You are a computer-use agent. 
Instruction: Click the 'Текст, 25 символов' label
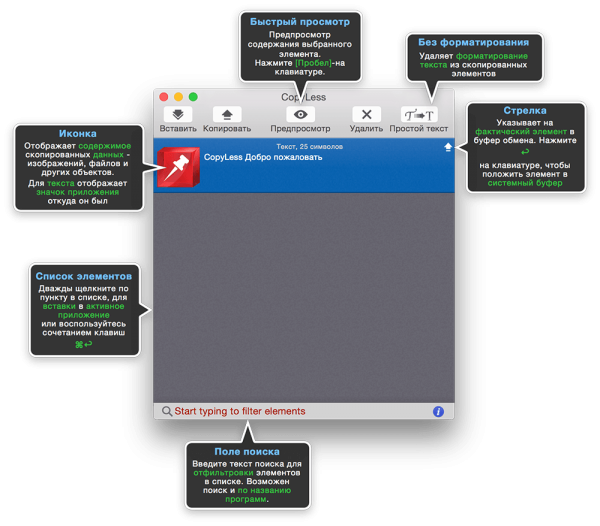[x=310, y=147]
